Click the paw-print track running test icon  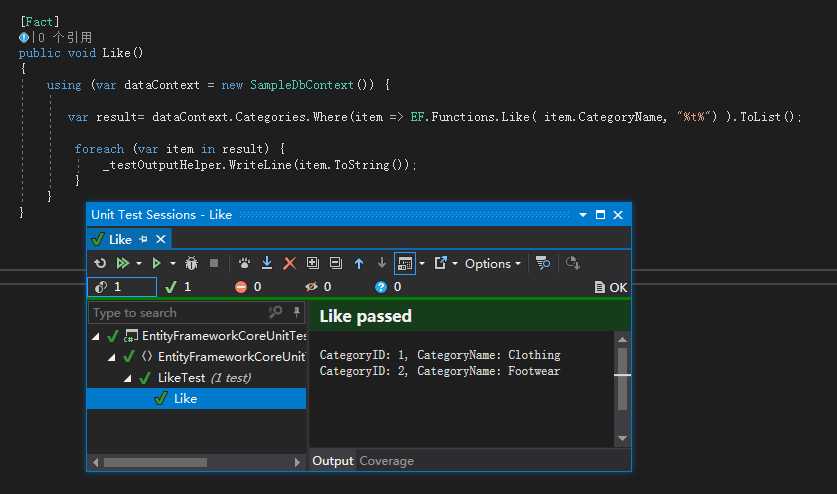click(244, 263)
